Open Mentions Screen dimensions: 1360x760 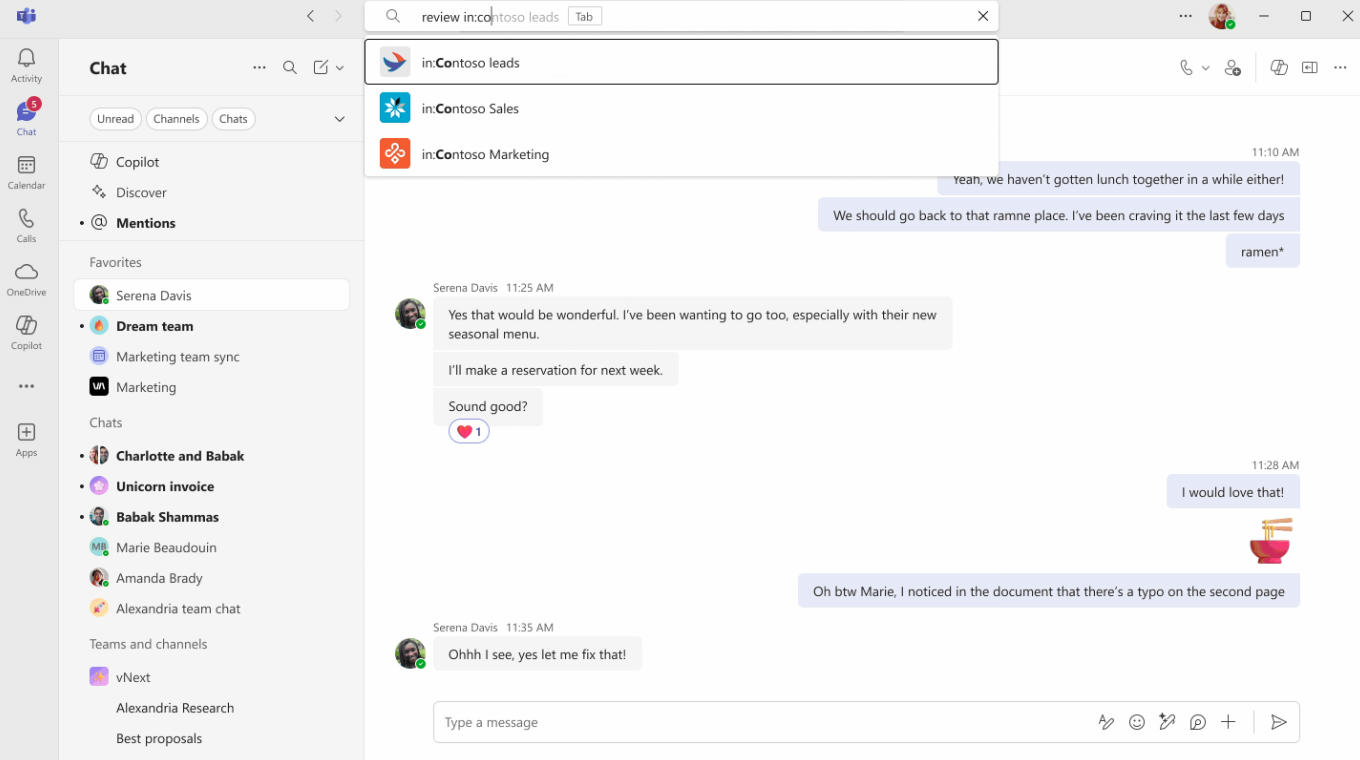pyautogui.click(x=211, y=223)
